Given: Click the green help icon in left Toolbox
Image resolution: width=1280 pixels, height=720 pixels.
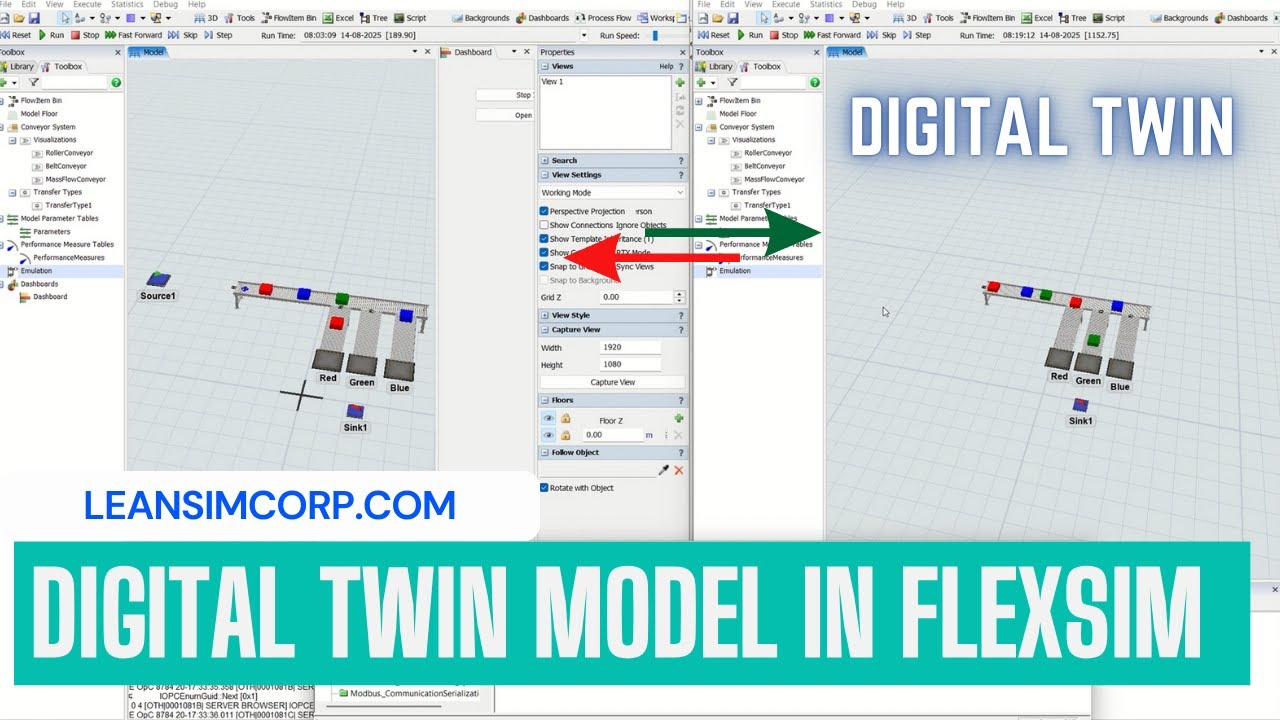Looking at the screenshot, I should 116,82.
